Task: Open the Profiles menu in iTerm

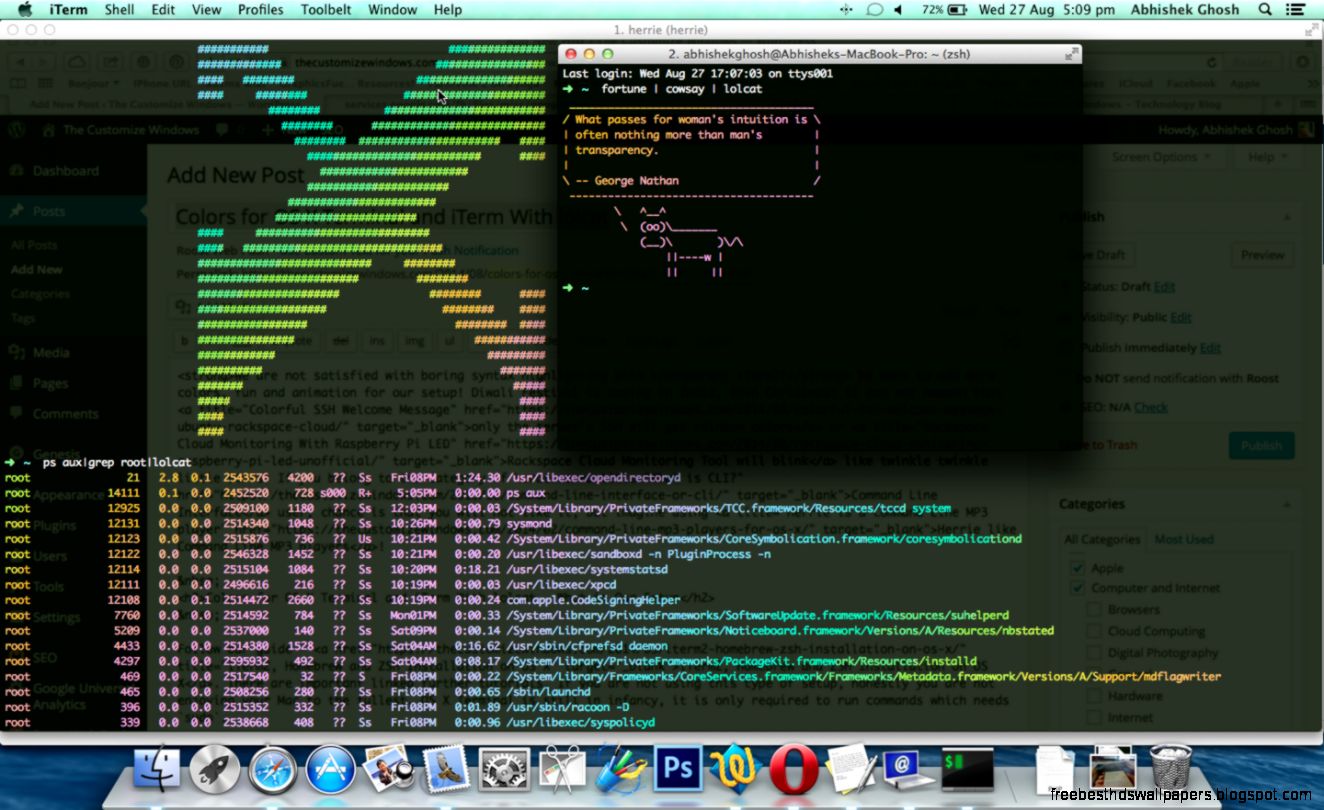Action: pyautogui.click(x=260, y=10)
